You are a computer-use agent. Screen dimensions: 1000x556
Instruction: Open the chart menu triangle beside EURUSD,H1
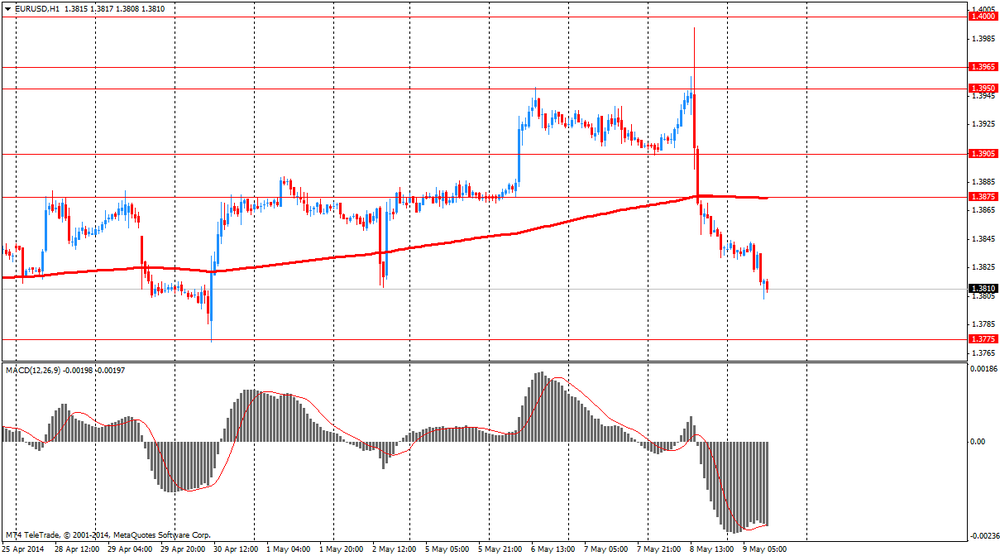pyautogui.click(x=8, y=10)
